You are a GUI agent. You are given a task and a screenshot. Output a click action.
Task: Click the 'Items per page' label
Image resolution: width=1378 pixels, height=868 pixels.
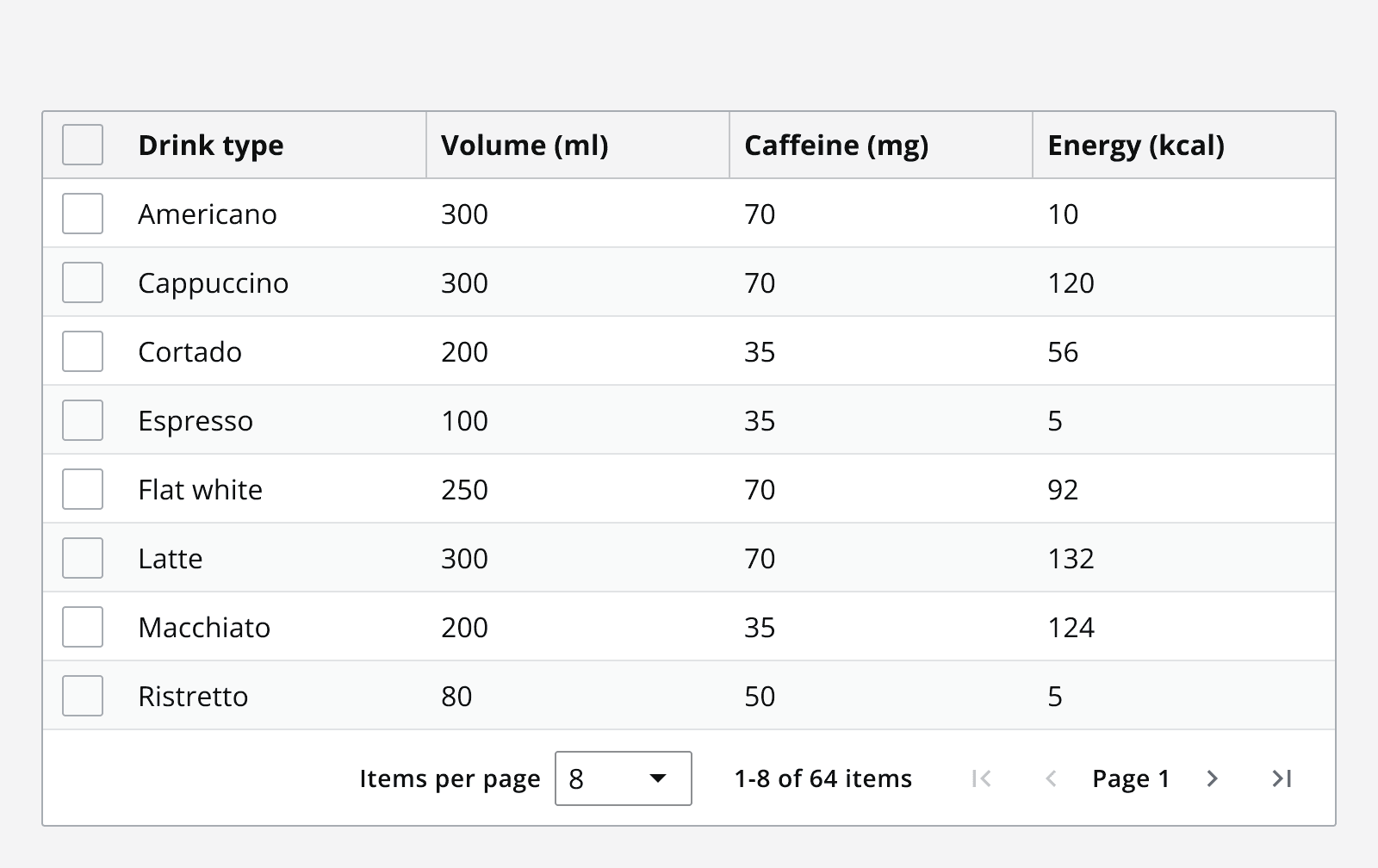450,778
